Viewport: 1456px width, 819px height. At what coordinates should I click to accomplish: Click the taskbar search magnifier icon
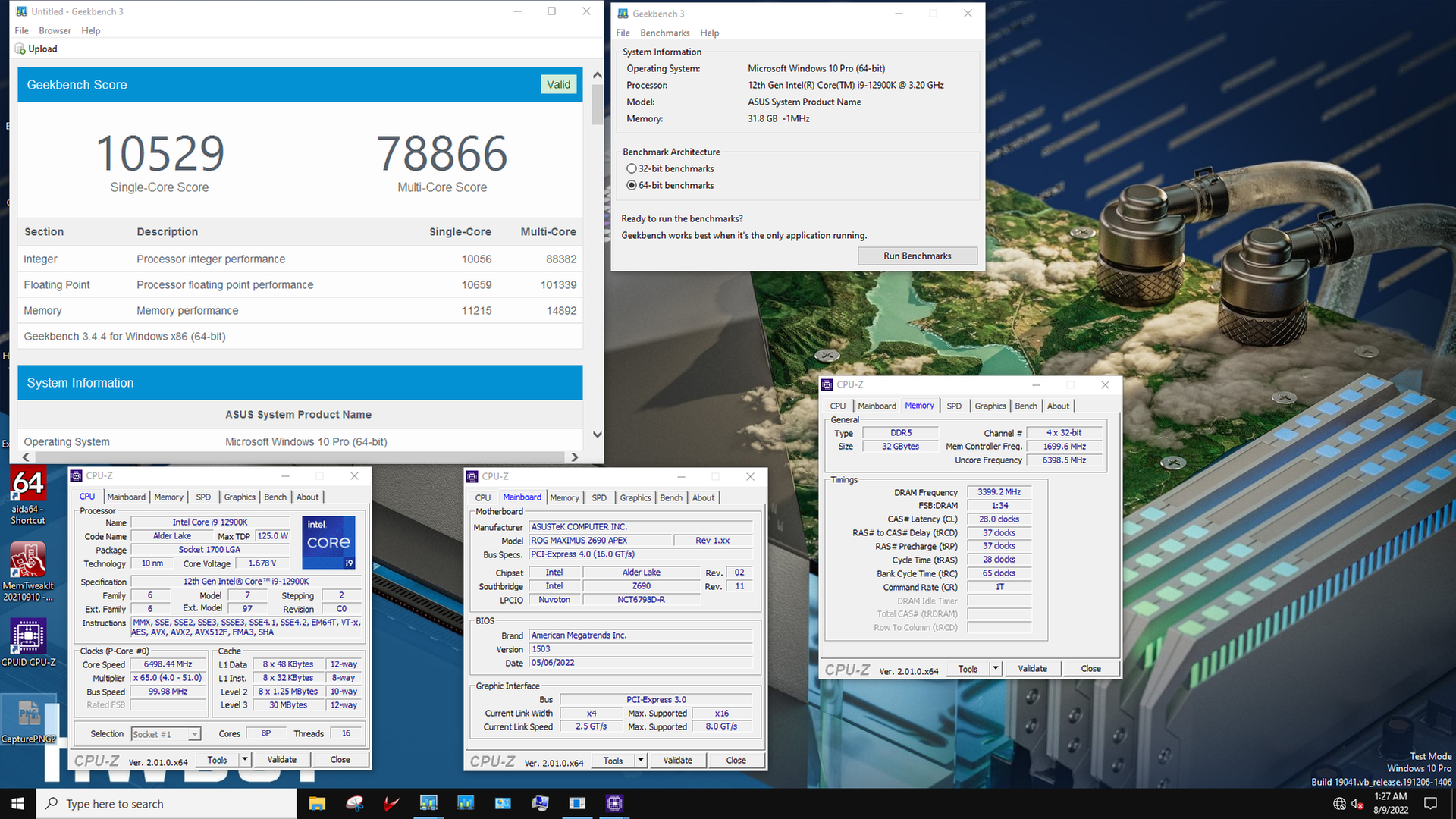[x=52, y=803]
